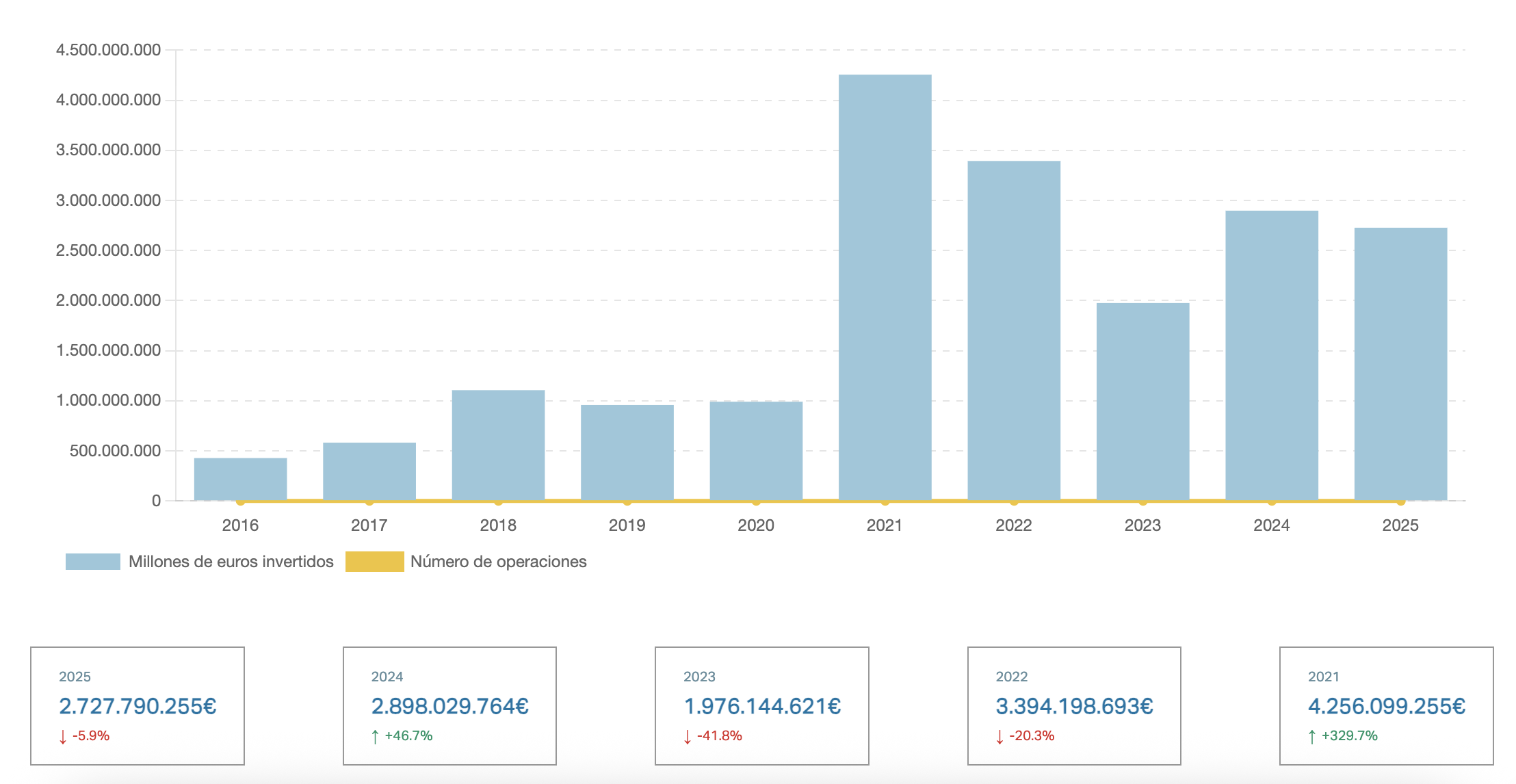1516x784 pixels.
Task: Click 'Millones de euros invertidos' legend label
Action: [231, 562]
